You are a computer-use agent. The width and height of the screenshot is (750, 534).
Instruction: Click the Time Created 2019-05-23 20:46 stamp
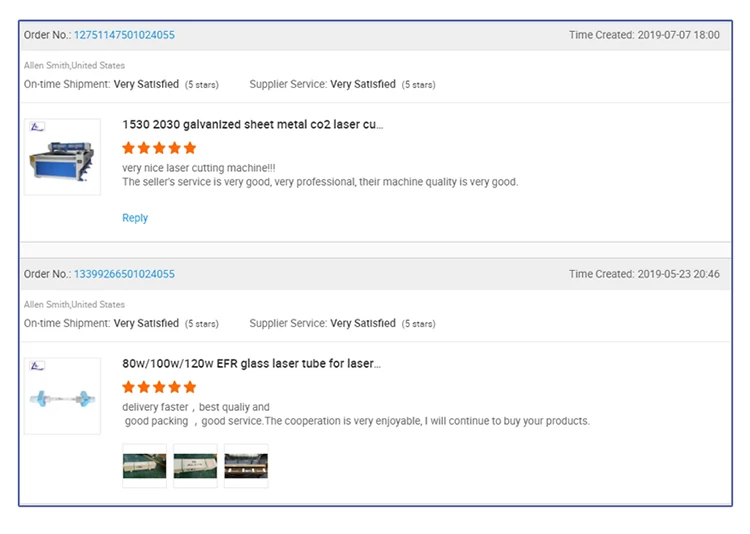pyautogui.click(x=644, y=274)
